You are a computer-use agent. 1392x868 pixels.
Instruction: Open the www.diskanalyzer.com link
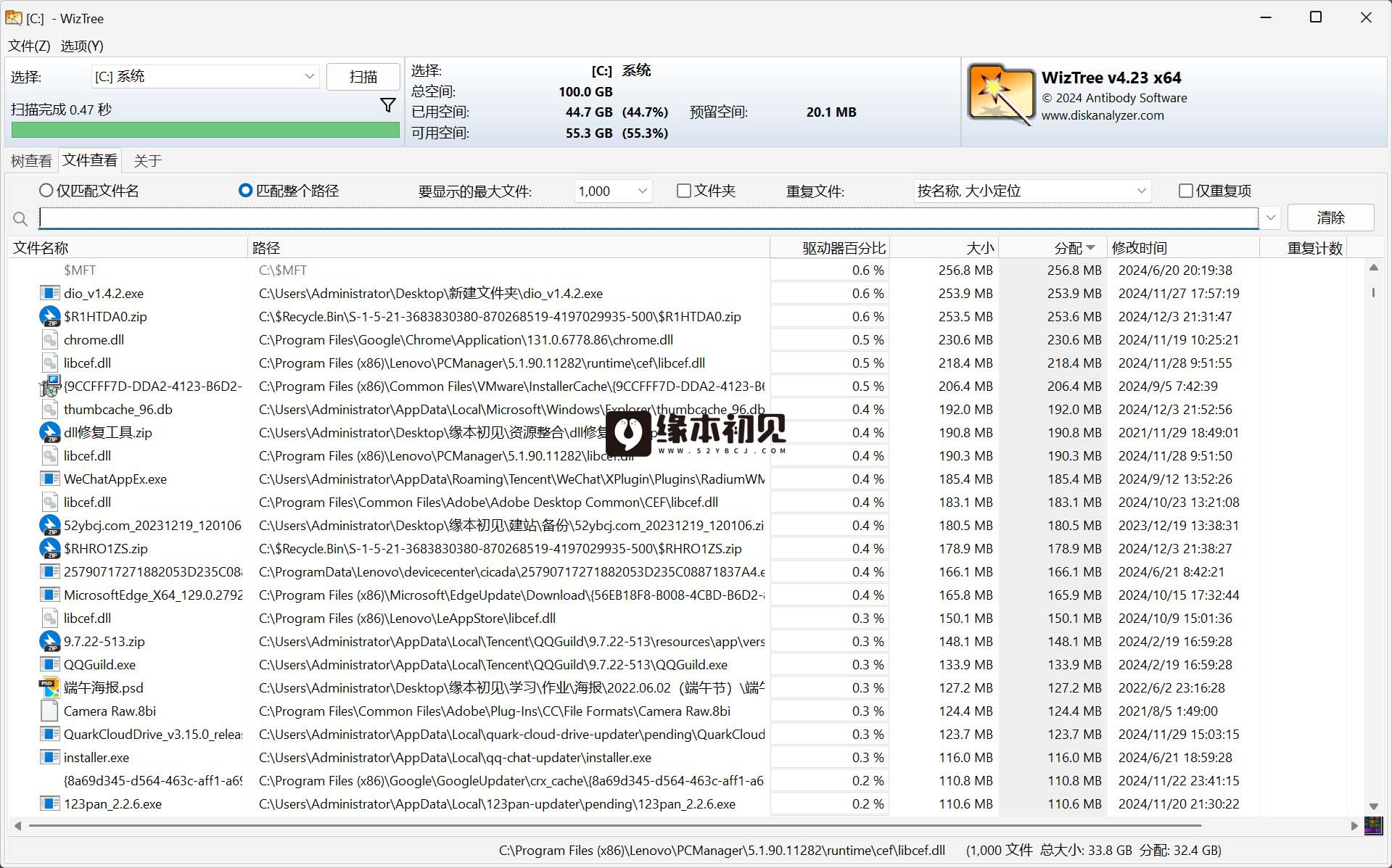pyautogui.click(x=1103, y=115)
